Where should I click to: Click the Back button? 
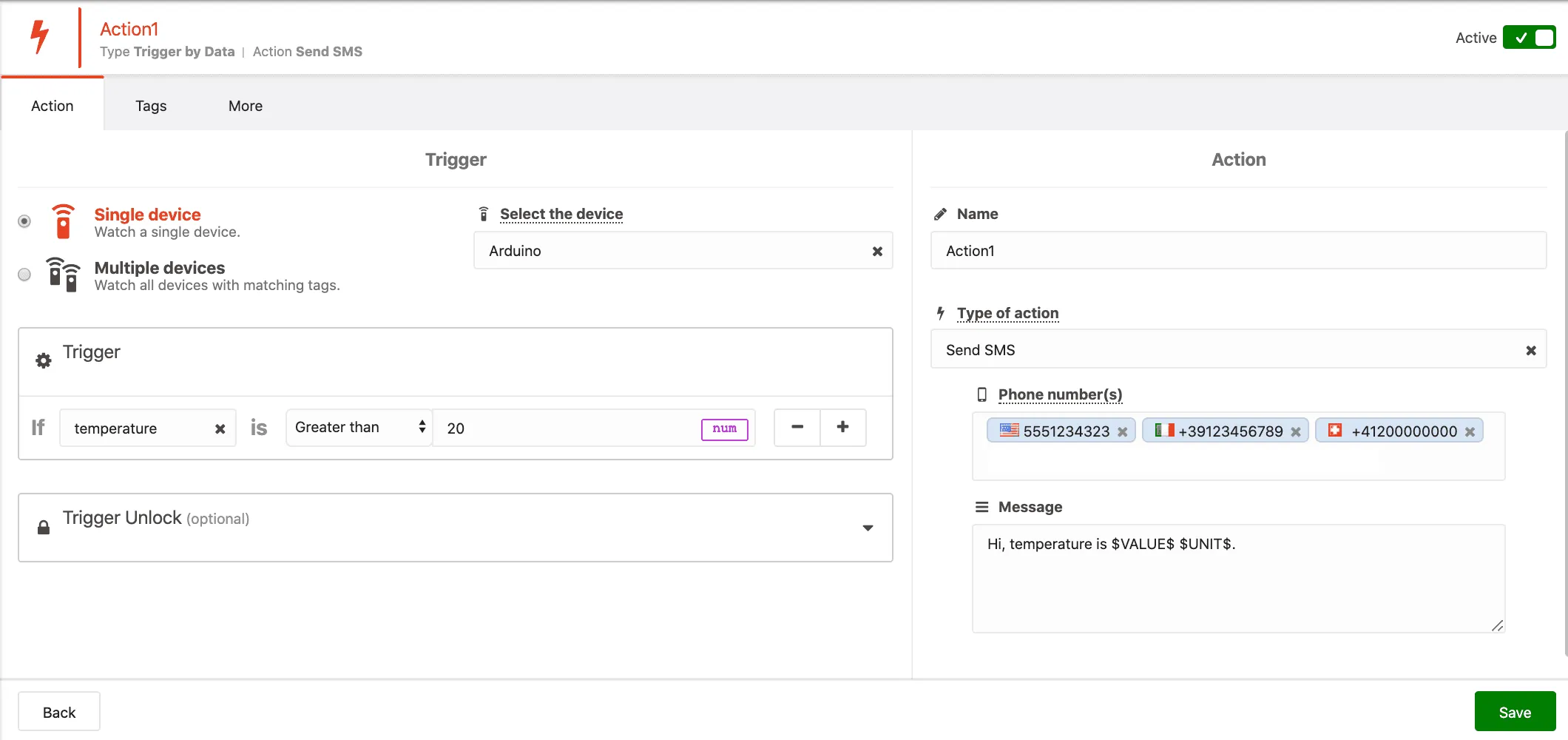59,711
